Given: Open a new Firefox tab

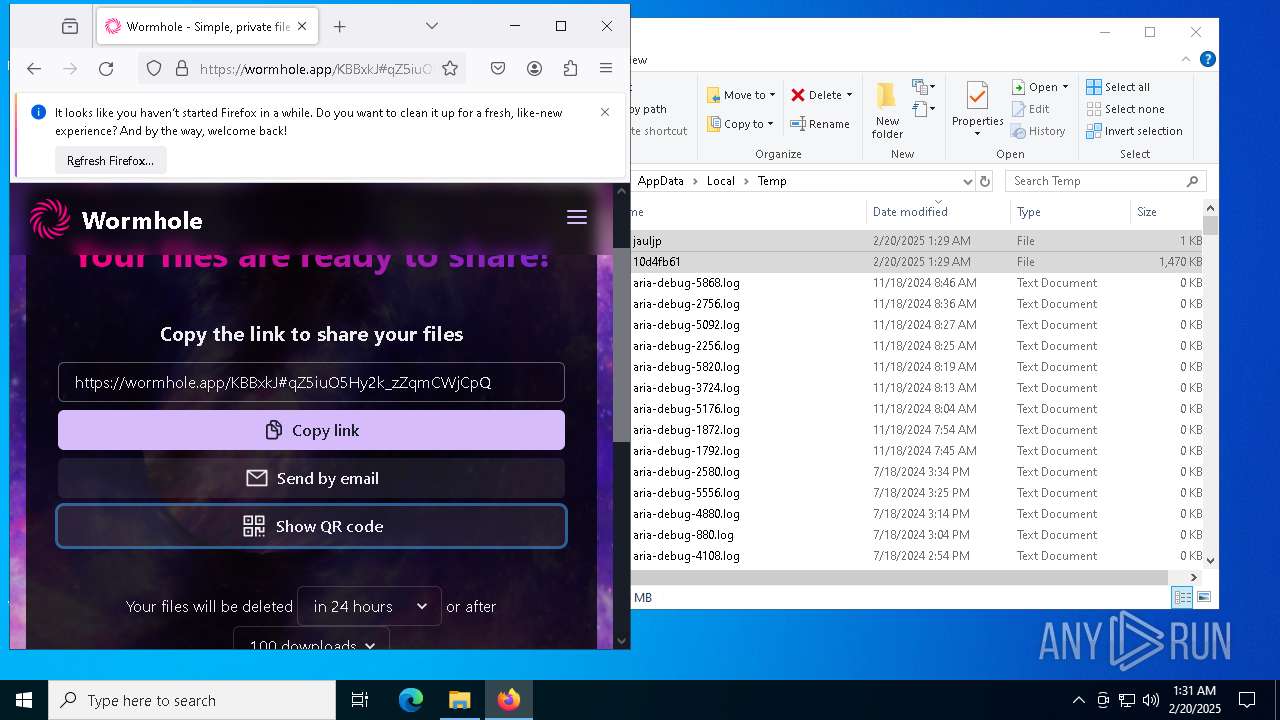Looking at the screenshot, I should (x=340, y=26).
